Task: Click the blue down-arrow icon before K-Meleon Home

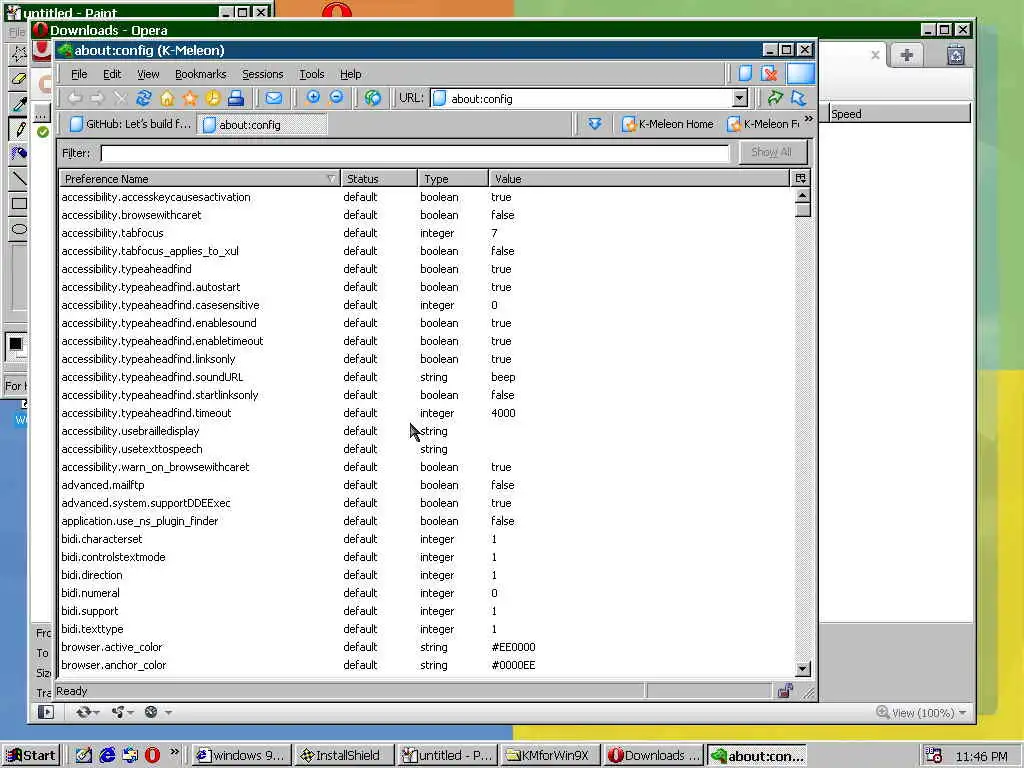Action: click(594, 123)
